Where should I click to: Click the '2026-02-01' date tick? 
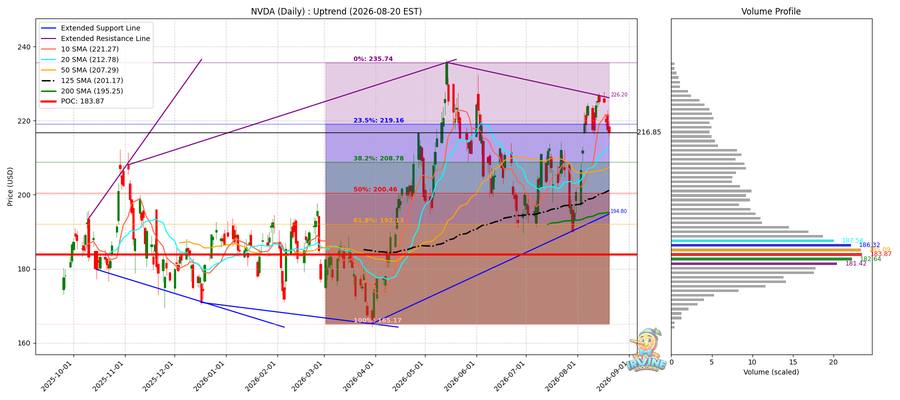(x=263, y=376)
